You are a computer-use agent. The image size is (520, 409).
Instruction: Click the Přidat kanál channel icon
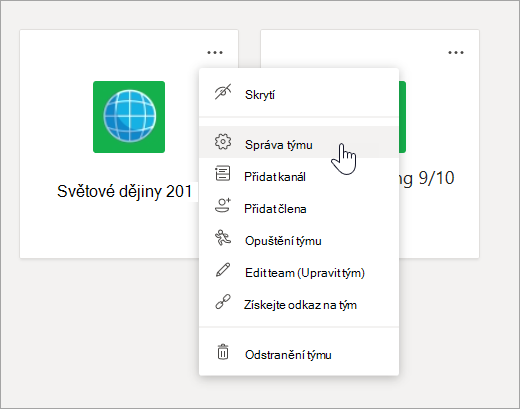(x=223, y=174)
